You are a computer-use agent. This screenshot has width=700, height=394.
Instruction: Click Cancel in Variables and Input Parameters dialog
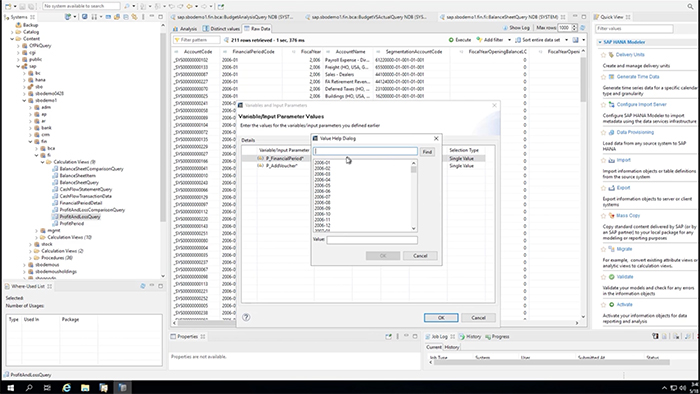[478, 318]
